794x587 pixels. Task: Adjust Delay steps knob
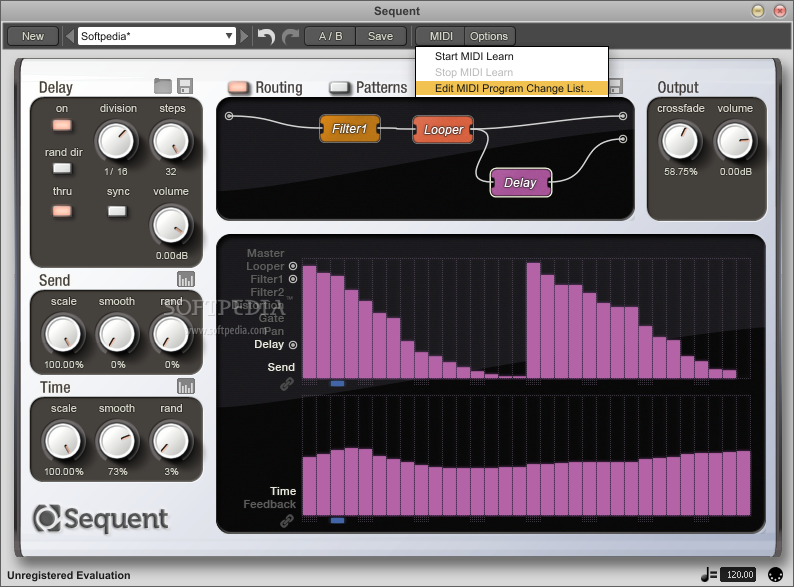[x=171, y=141]
